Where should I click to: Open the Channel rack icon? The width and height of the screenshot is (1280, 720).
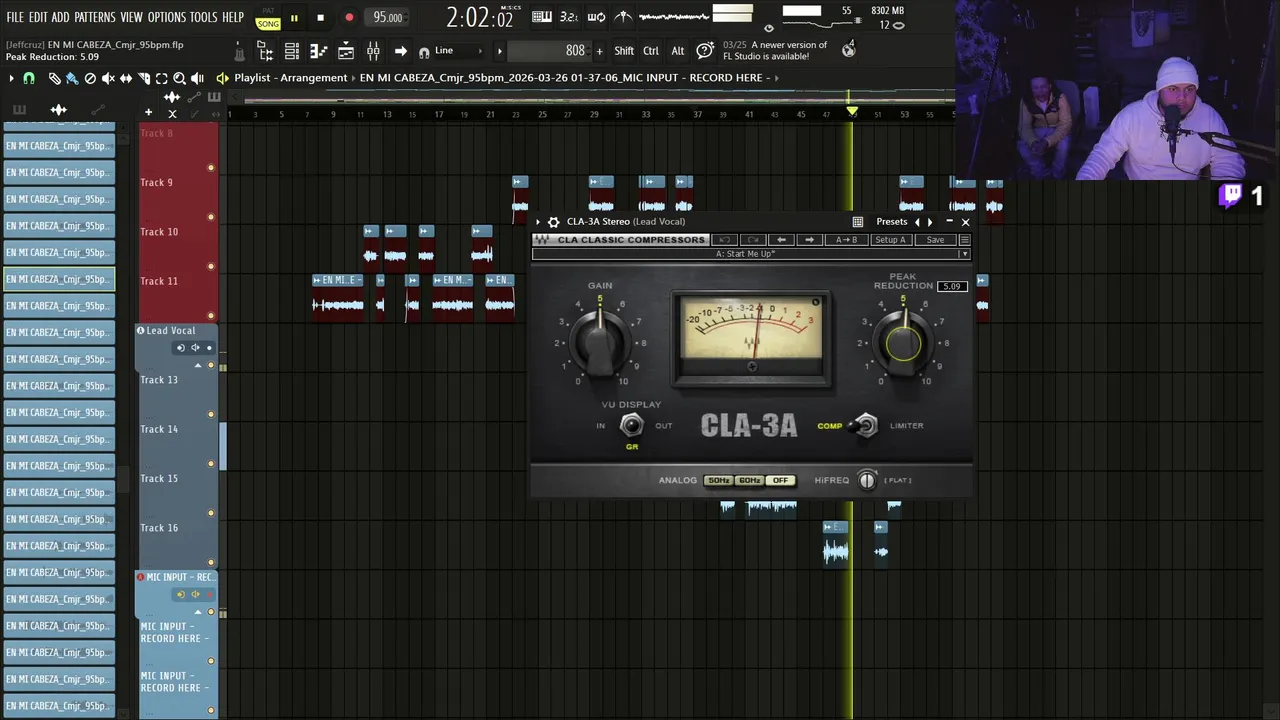click(292, 51)
